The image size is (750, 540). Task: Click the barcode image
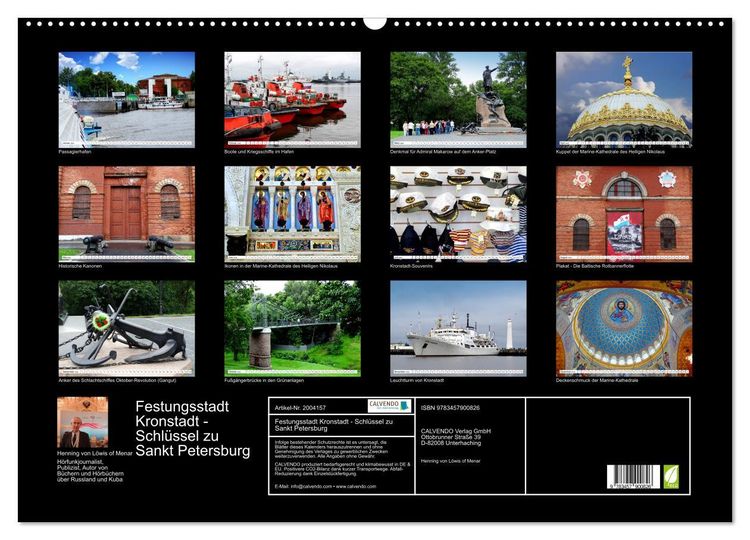pos(633,476)
